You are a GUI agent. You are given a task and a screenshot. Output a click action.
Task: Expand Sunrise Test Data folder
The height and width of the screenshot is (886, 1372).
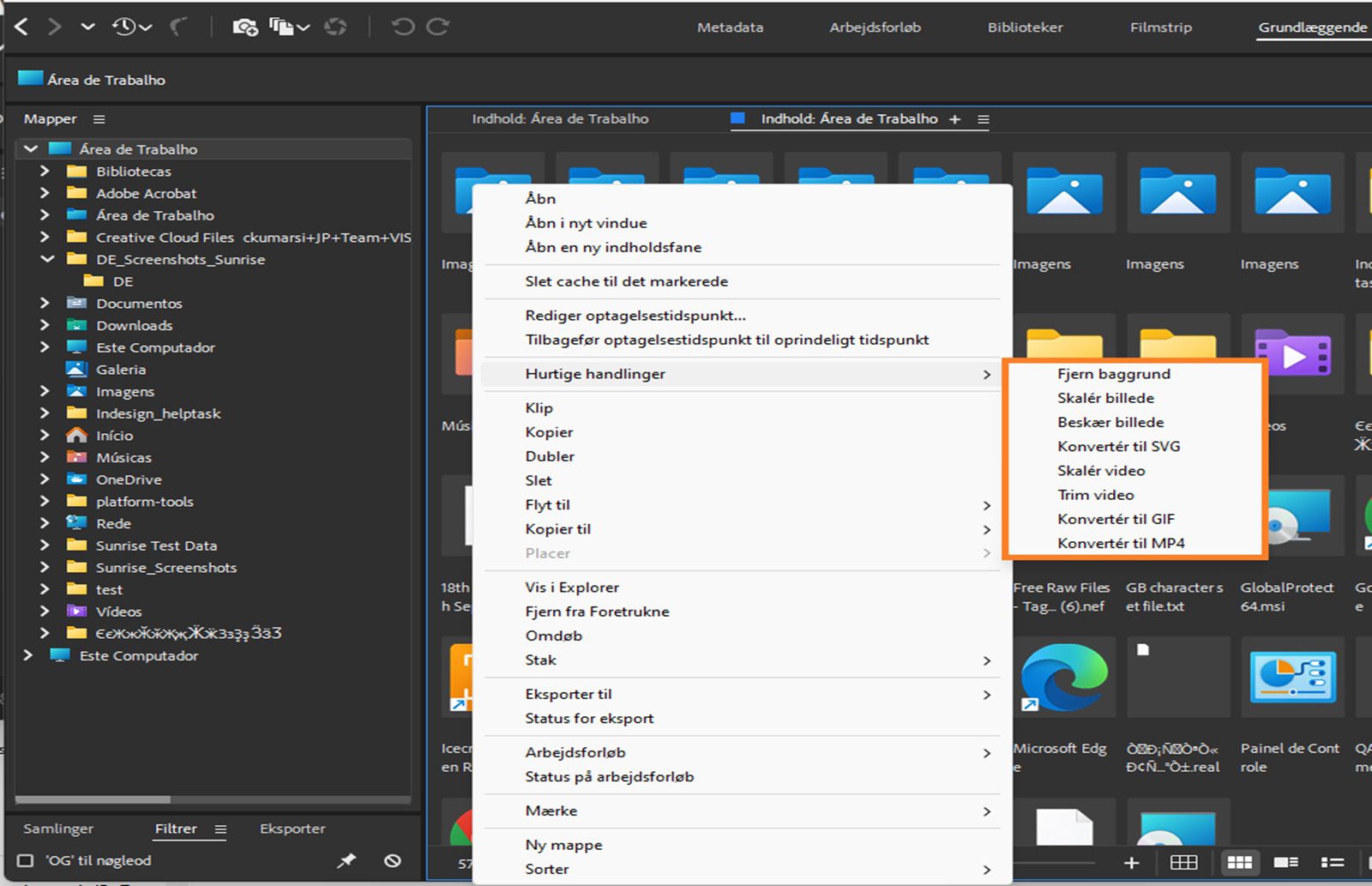tap(45, 545)
